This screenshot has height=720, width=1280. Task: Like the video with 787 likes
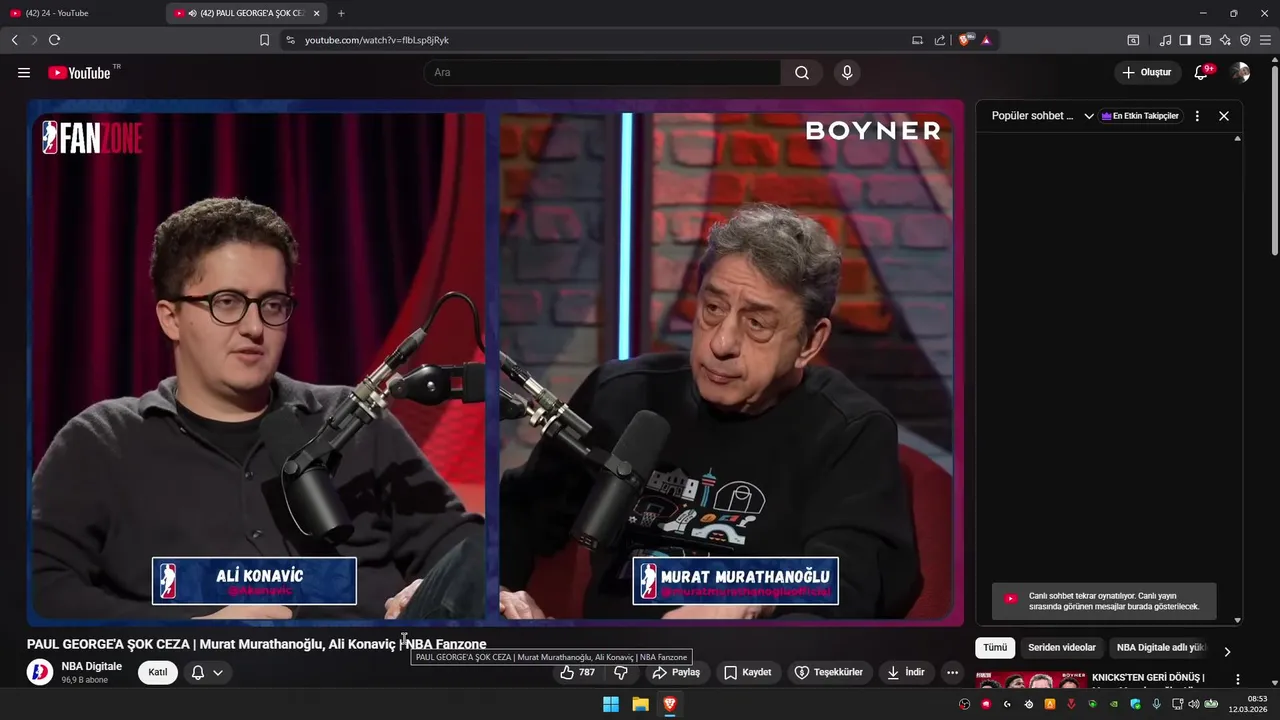point(578,672)
